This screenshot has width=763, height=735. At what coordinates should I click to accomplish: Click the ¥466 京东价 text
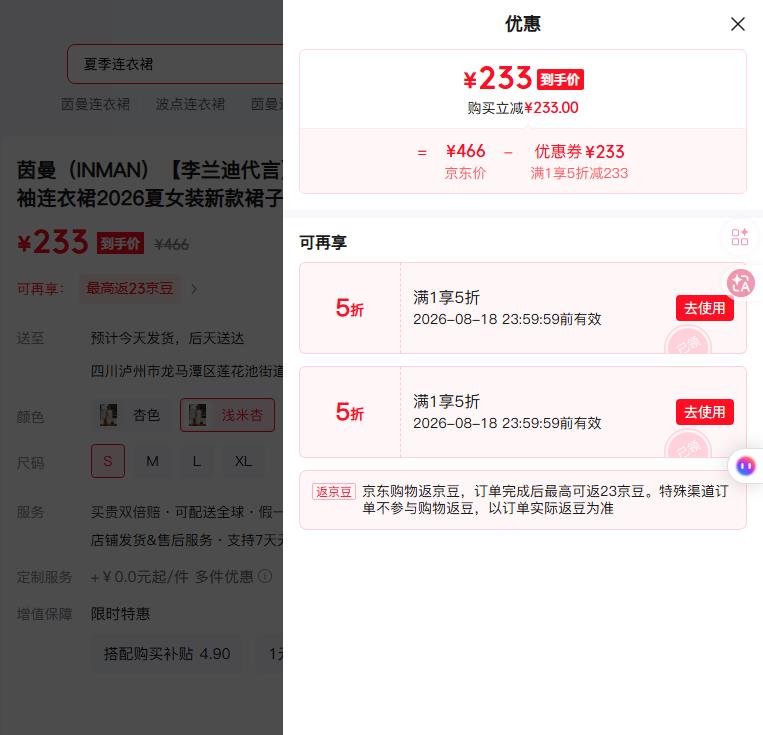[465, 161]
